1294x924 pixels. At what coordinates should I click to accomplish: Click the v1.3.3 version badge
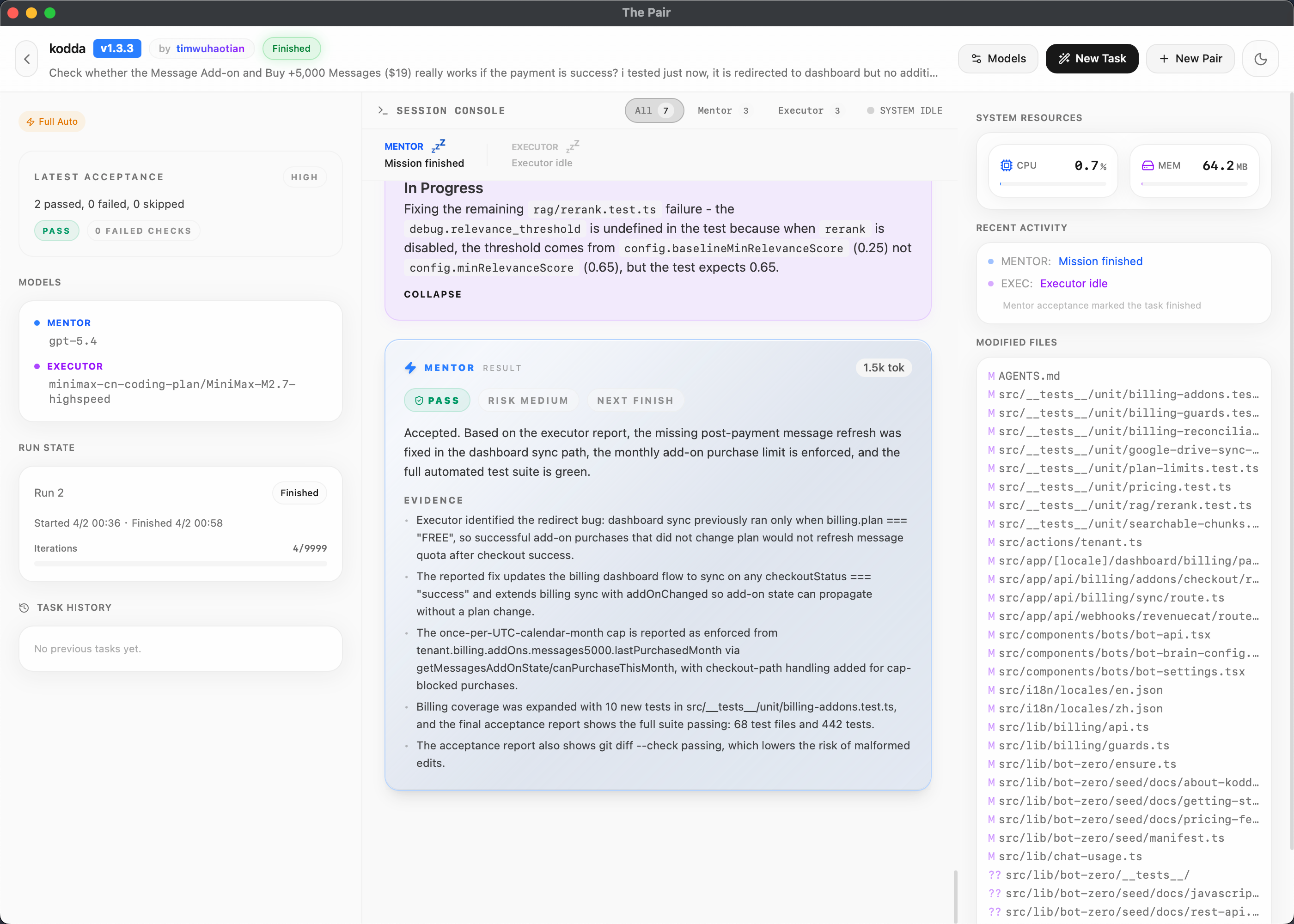coord(117,49)
